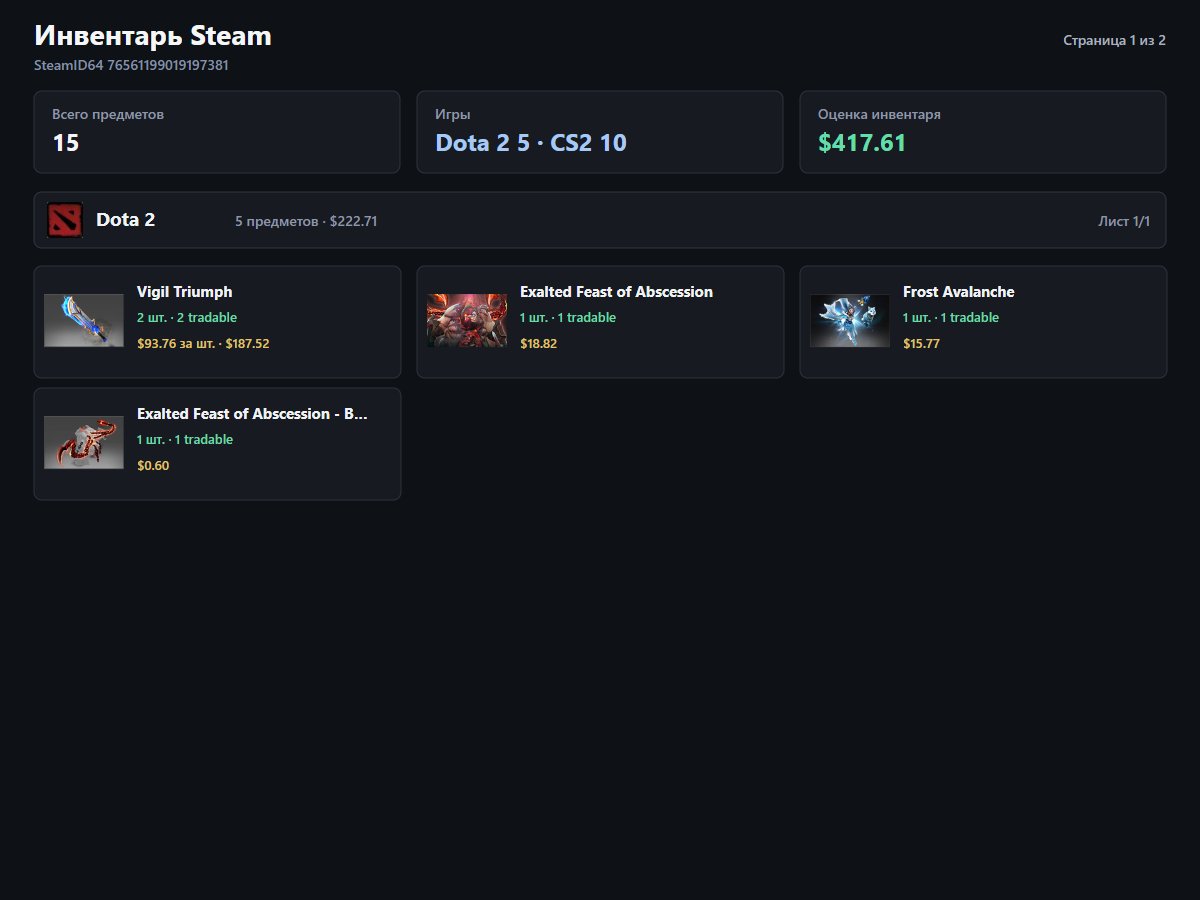Click the Dota 2 section header name

pyautogui.click(x=126, y=220)
